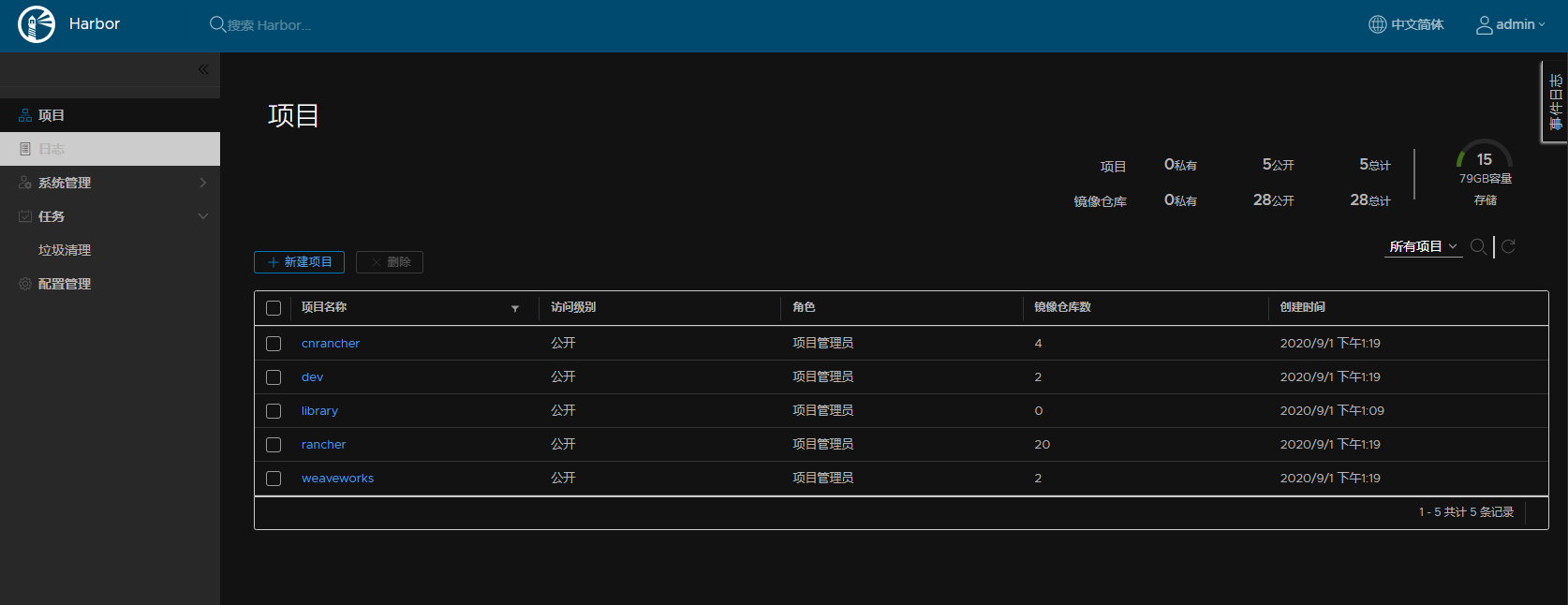Screen dimensions: 1568x605
Task: Open the 配置管理 menu item
Action: click(110, 284)
